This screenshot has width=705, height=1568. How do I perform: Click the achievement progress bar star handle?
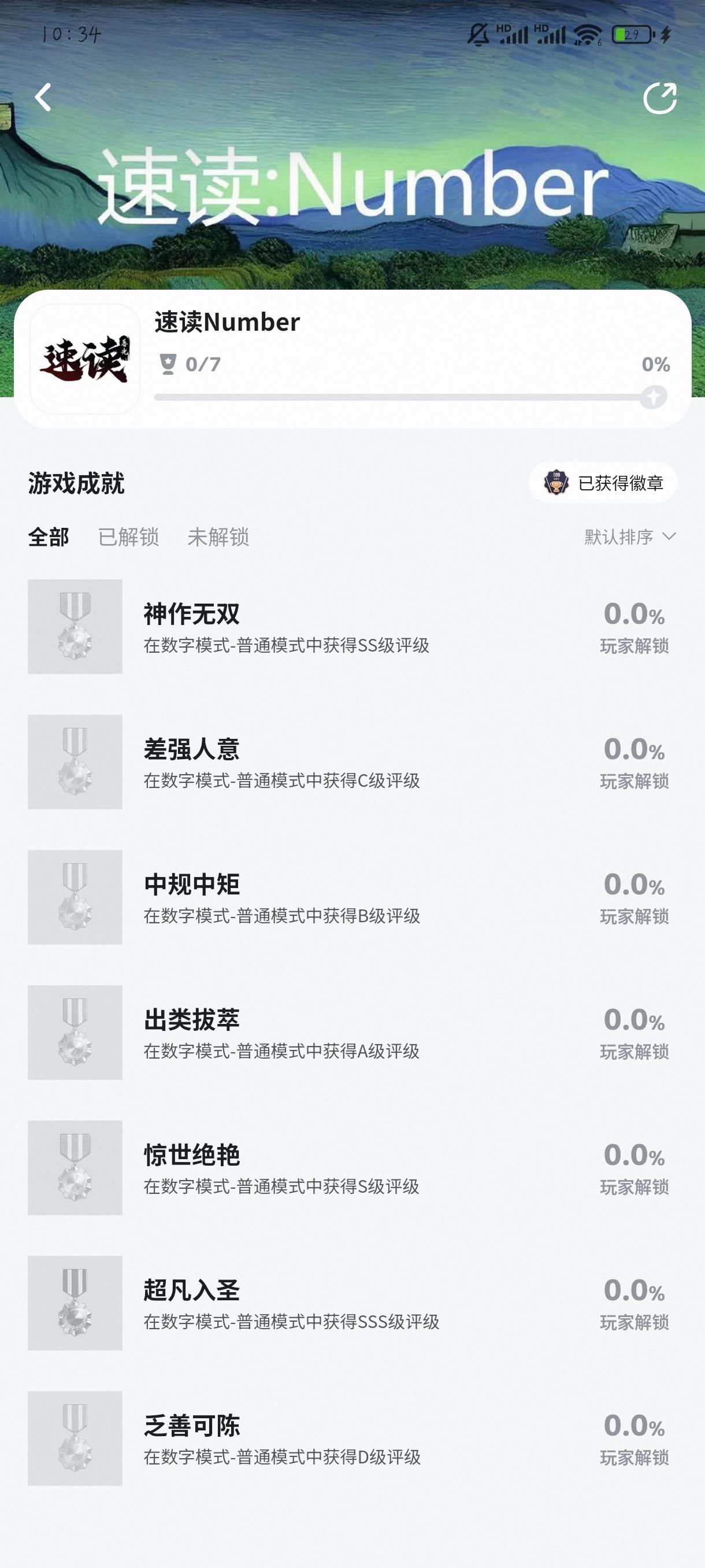(x=654, y=397)
